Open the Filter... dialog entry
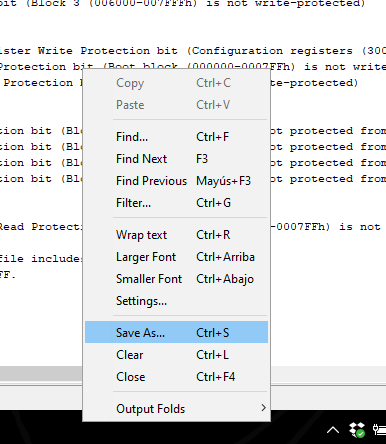The width and height of the screenshot is (386, 444). click(x=176, y=203)
